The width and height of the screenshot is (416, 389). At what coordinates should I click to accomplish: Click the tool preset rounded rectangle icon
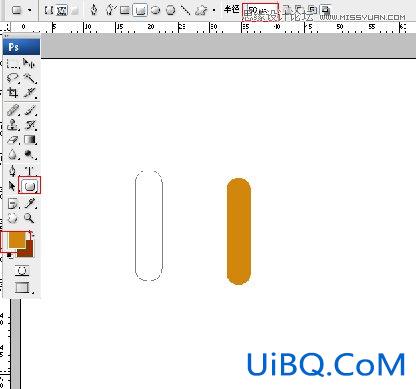pos(17,10)
